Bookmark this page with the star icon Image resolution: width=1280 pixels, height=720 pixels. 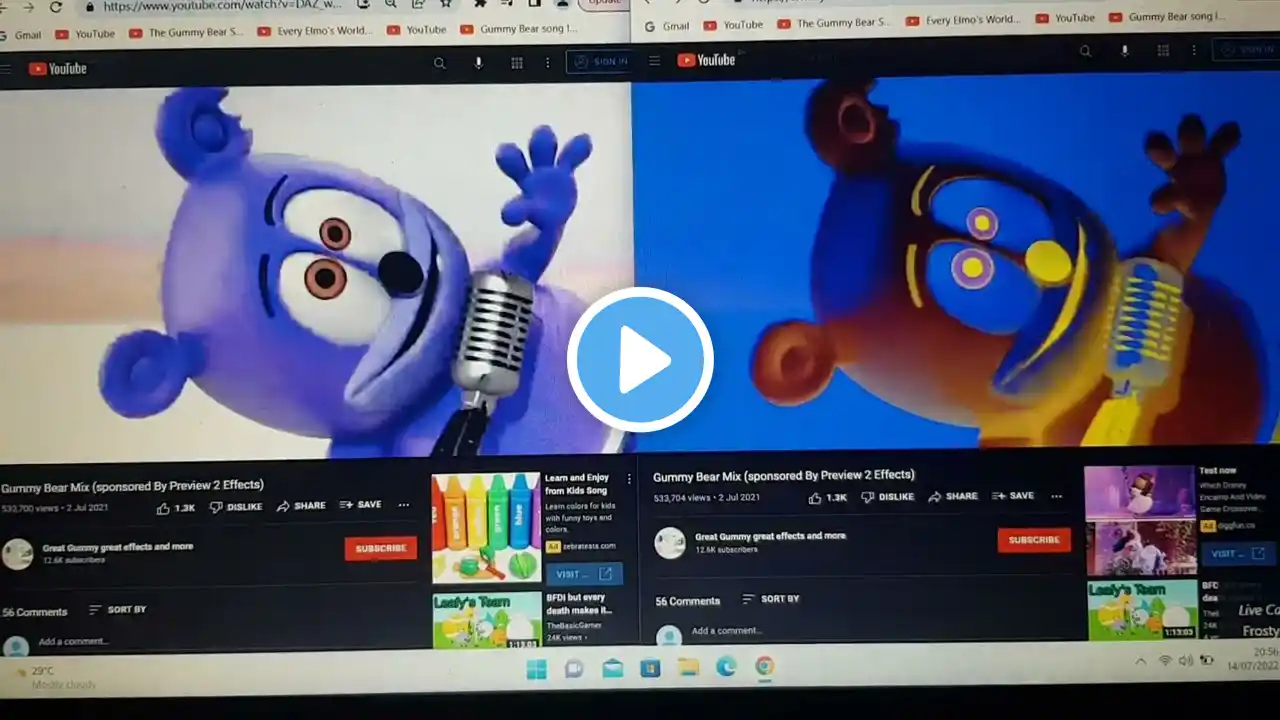(x=446, y=4)
